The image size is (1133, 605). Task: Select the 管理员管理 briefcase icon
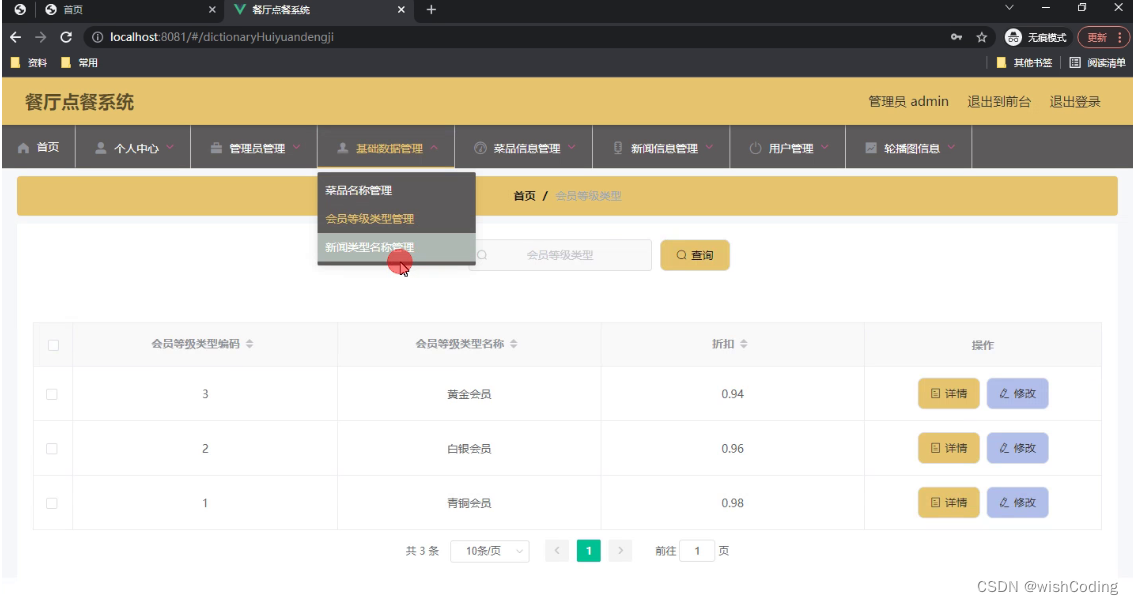click(215, 146)
